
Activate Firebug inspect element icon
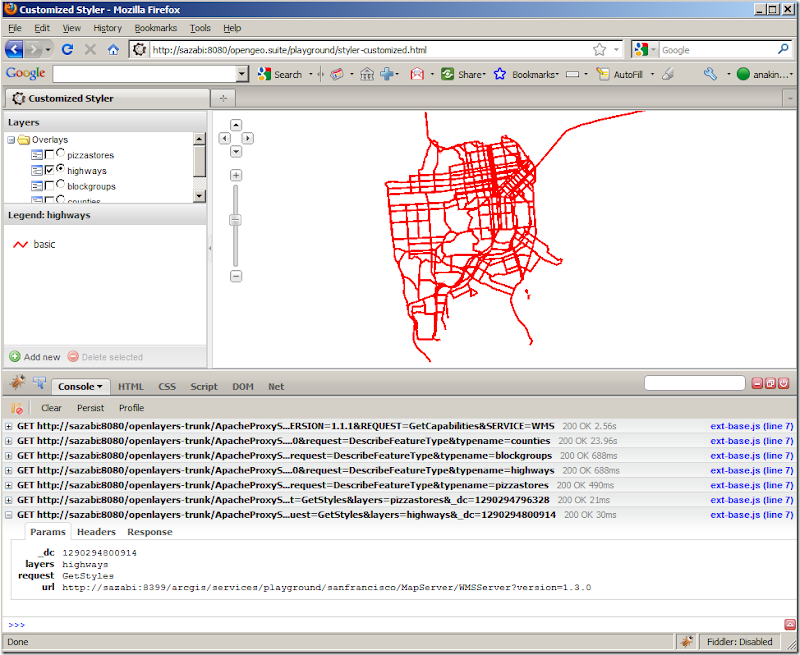(39, 383)
